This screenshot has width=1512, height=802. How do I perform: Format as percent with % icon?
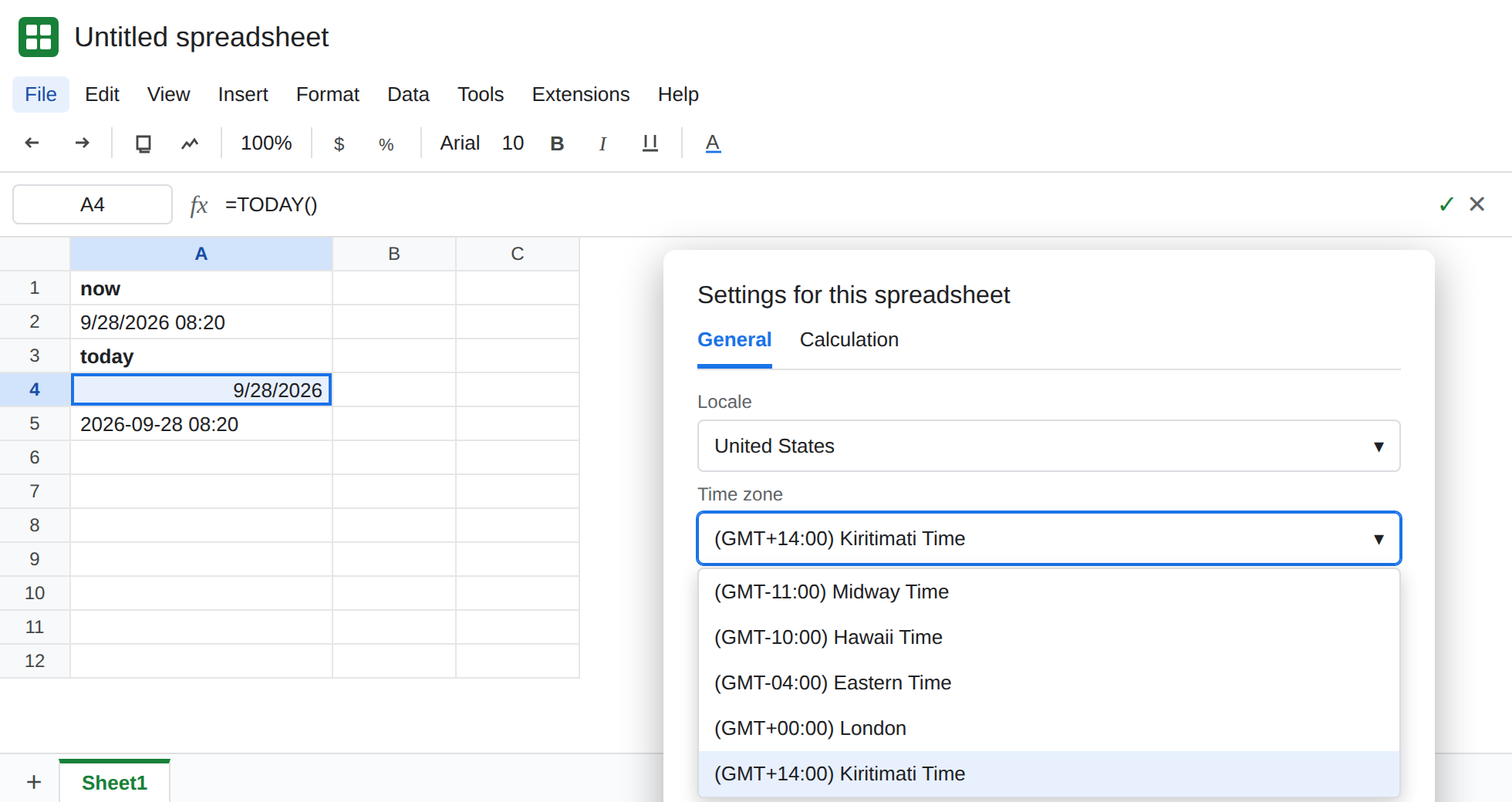[386, 144]
